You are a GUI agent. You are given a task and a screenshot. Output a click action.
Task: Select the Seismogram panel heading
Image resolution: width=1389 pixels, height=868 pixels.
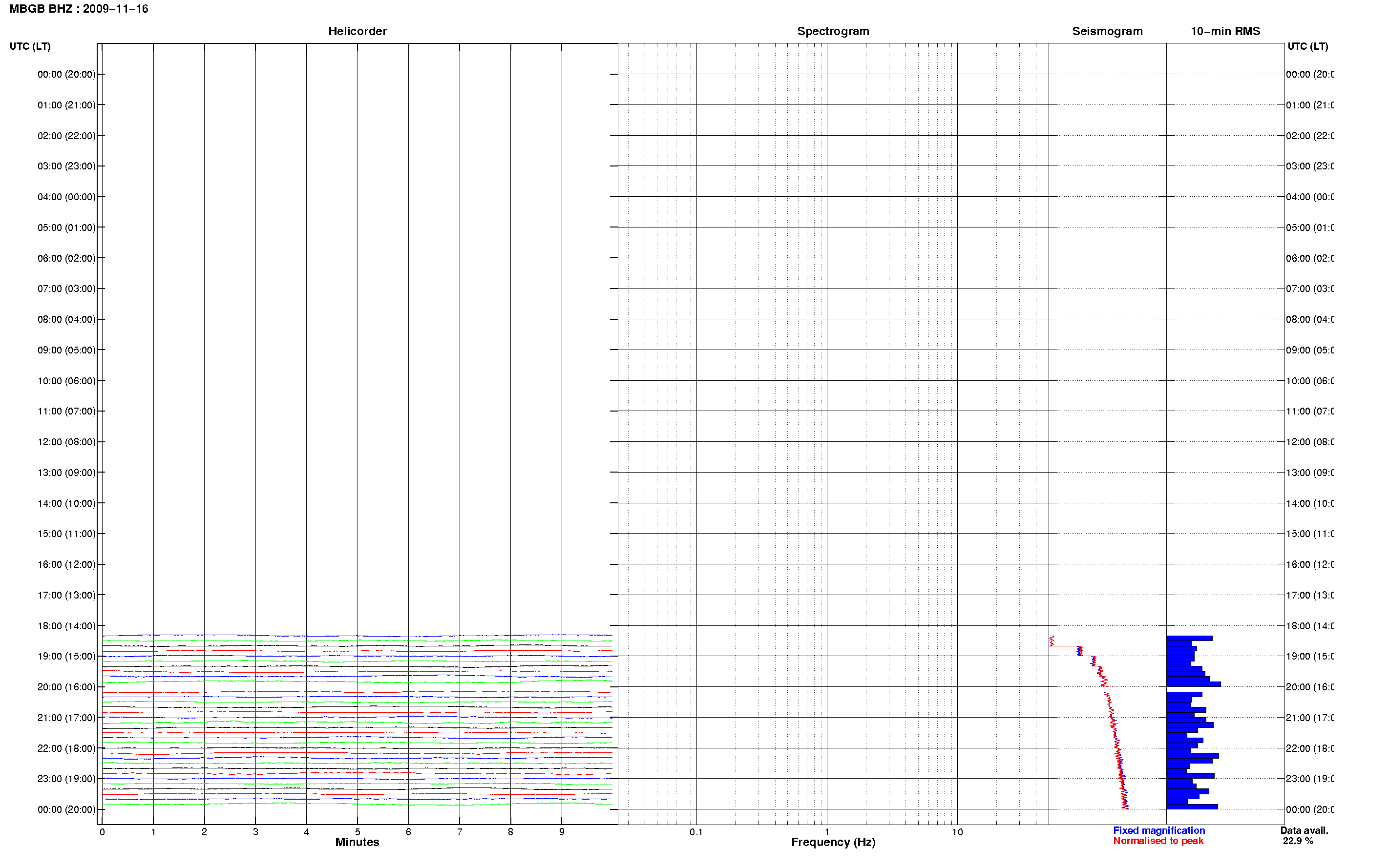tap(1107, 31)
